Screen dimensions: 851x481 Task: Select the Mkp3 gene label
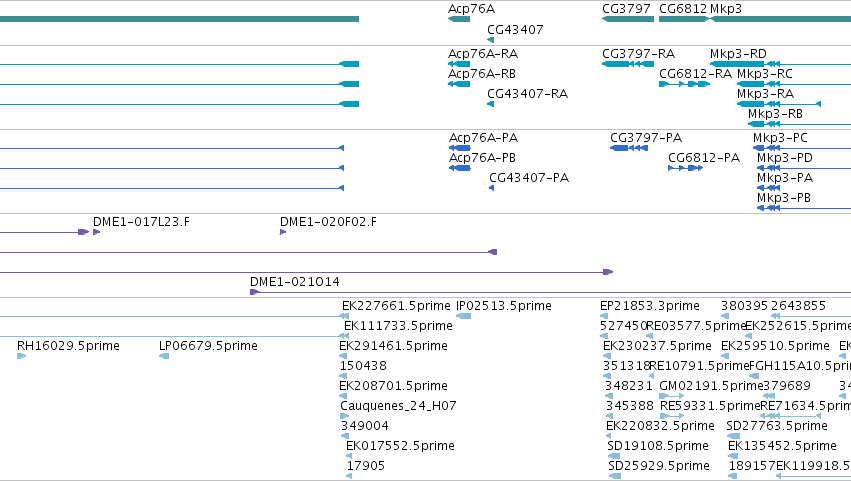pos(726,9)
